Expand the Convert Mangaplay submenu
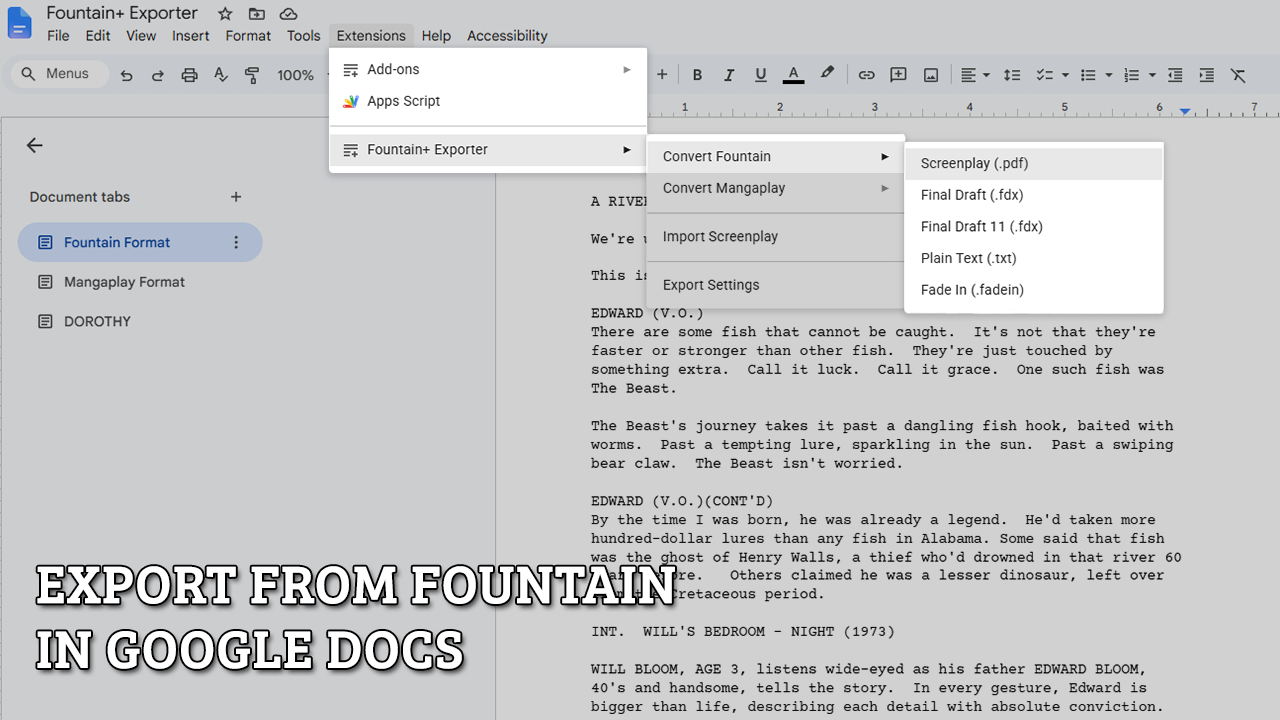Screen dimensions: 1280x720 [776, 188]
